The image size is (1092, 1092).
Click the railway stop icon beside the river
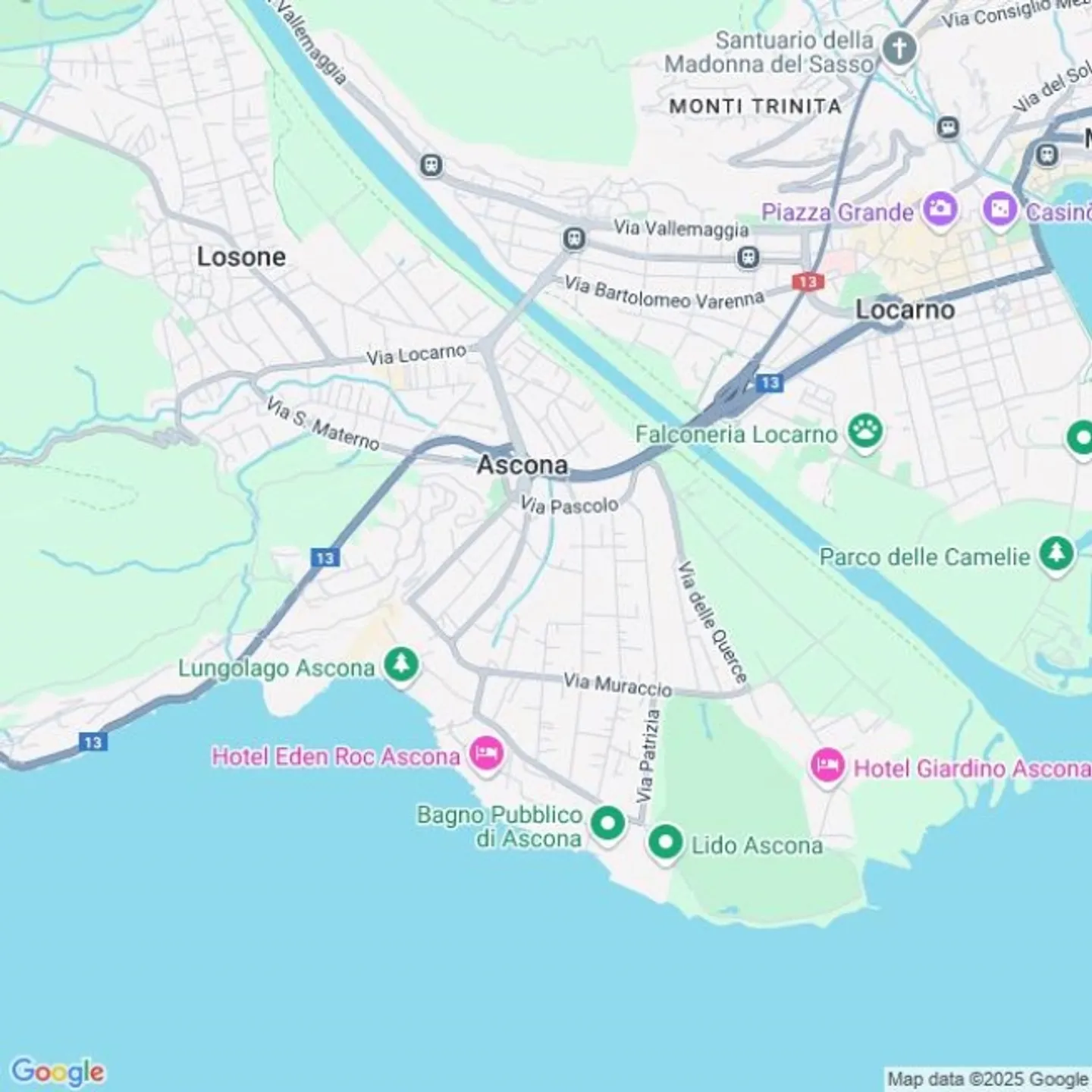tap(431, 165)
